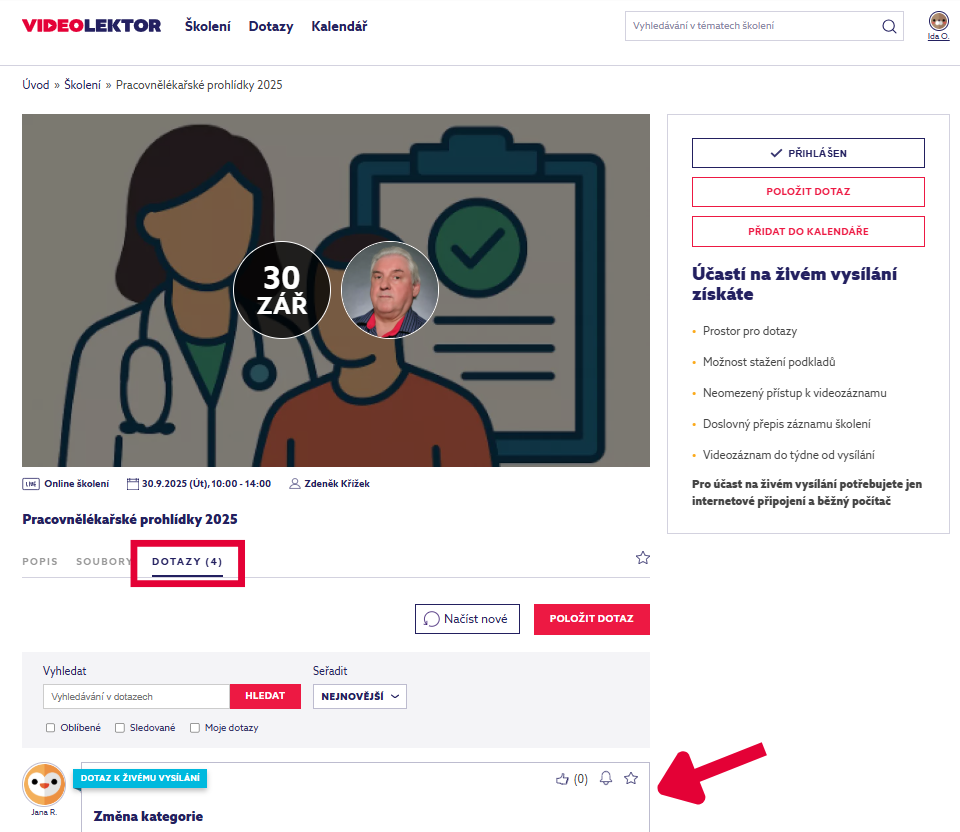Expand the Nejnovější sort dropdown
The height and width of the screenshot is (832, 960).
pyautogui.click(x=360, y=696)
